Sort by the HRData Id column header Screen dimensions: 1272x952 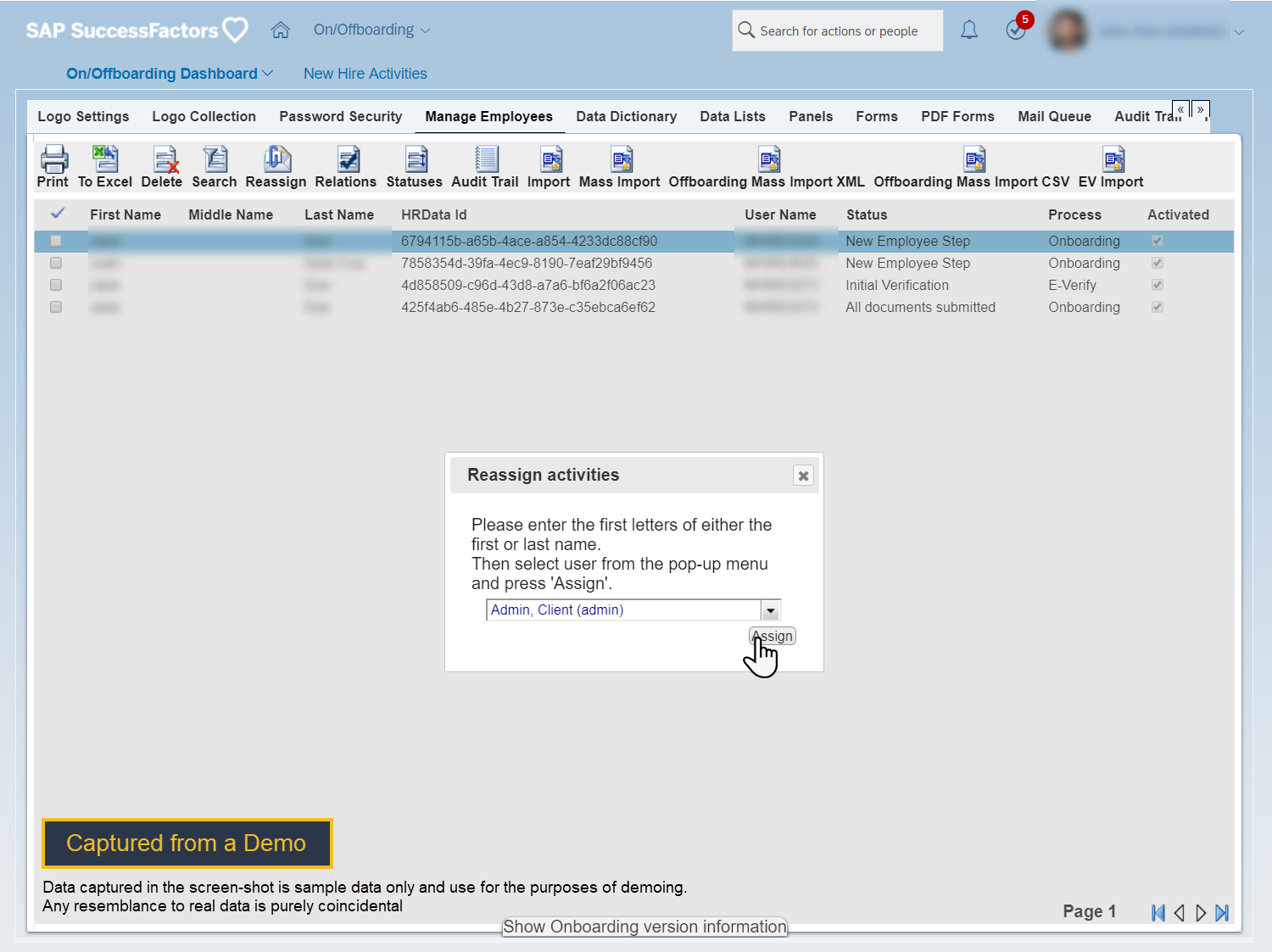click(x=434, y=214)
